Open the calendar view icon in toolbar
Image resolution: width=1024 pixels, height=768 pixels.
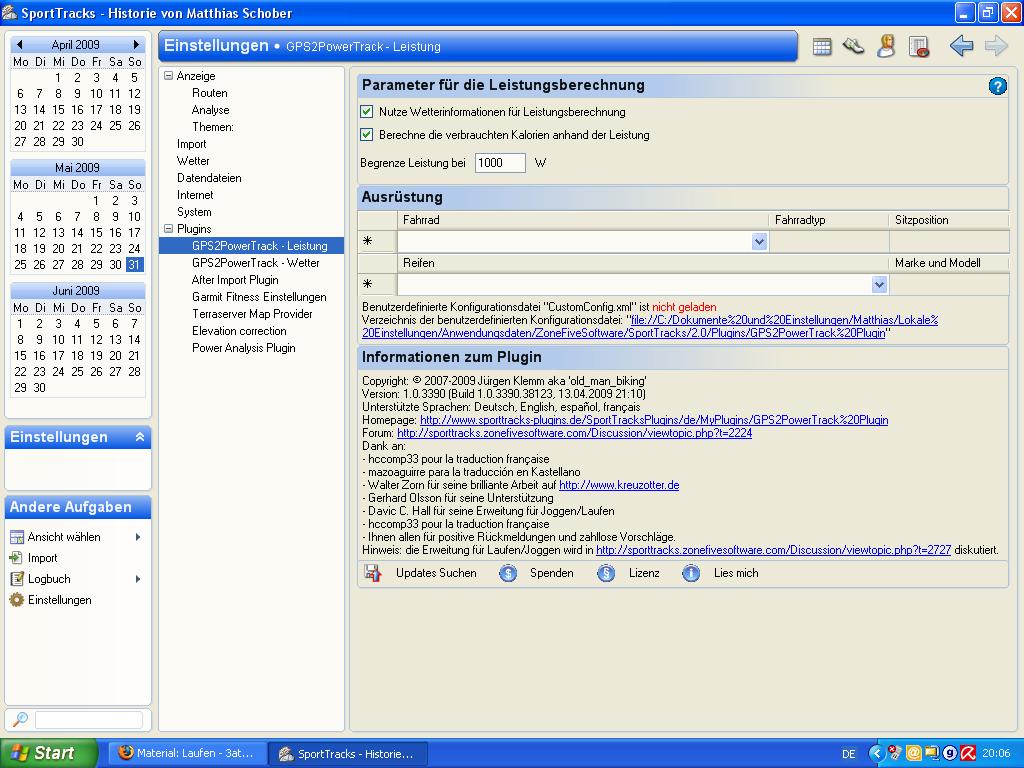pyautogui.click(x=822, y=46)
